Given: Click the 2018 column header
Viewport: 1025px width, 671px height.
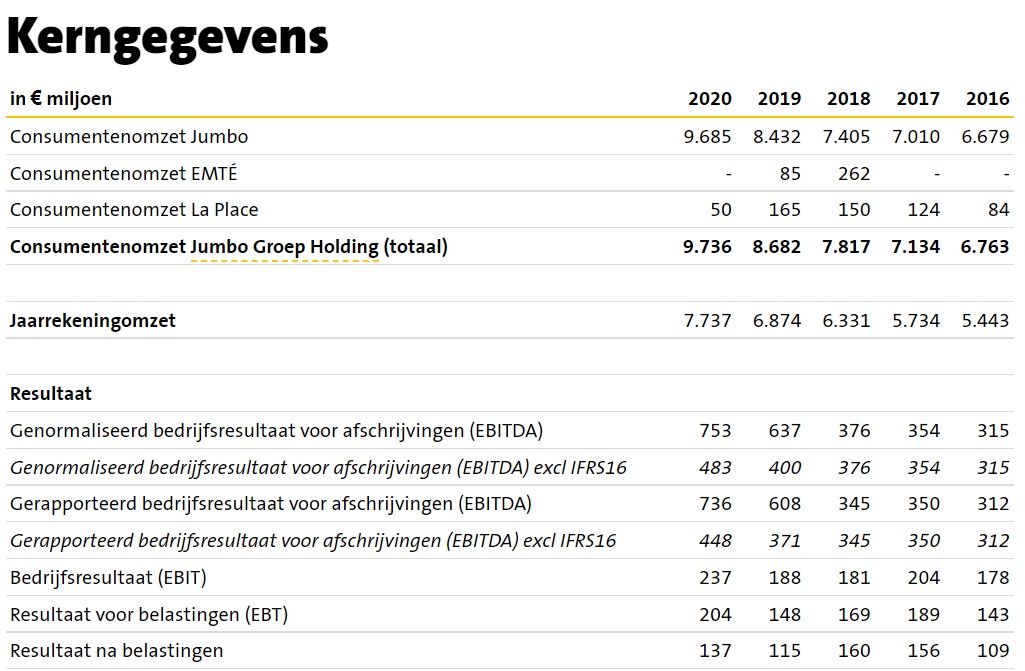Looking at the screenshot, I should [849, 99].
